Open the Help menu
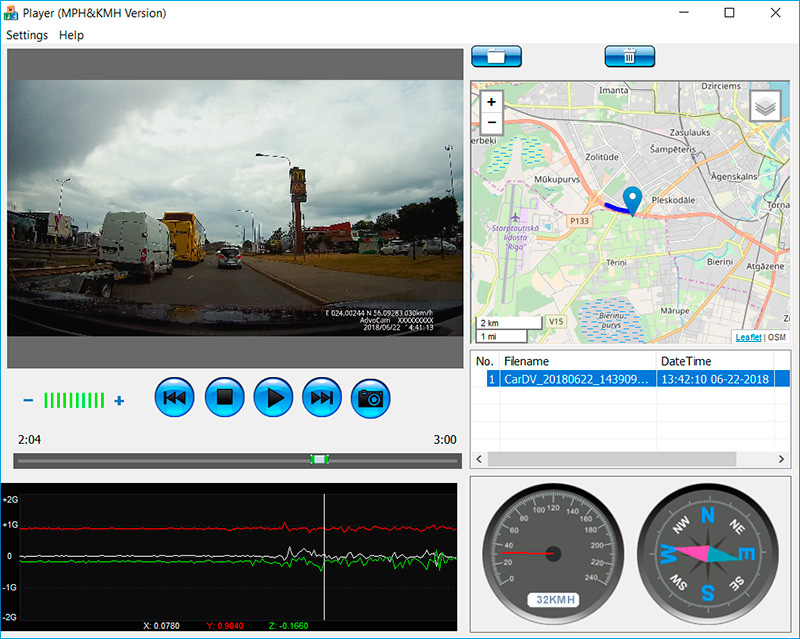 71,35
